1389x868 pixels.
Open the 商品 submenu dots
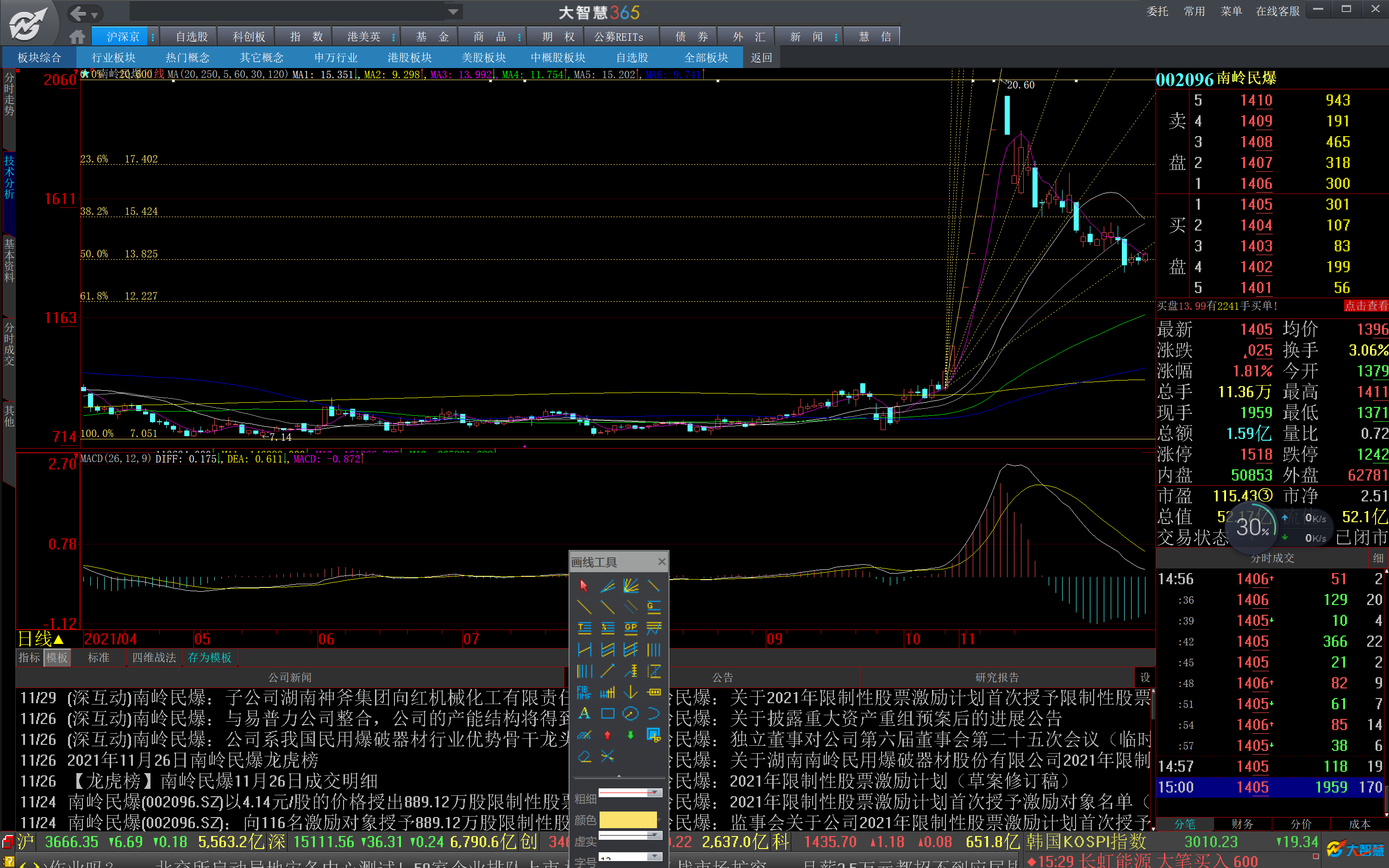(x=519, y=37)
